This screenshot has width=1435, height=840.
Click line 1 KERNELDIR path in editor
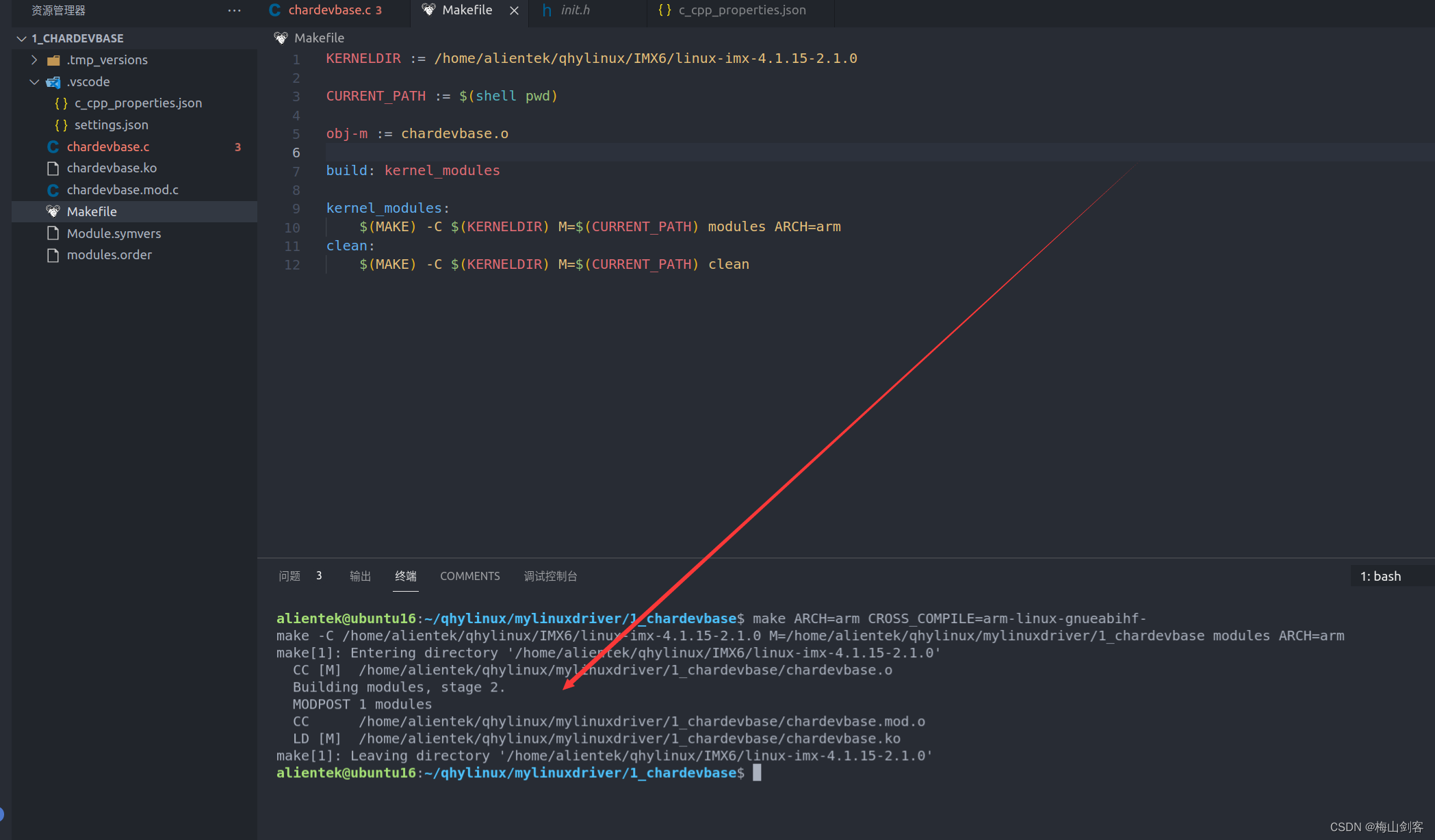click(x=645, y=58)
